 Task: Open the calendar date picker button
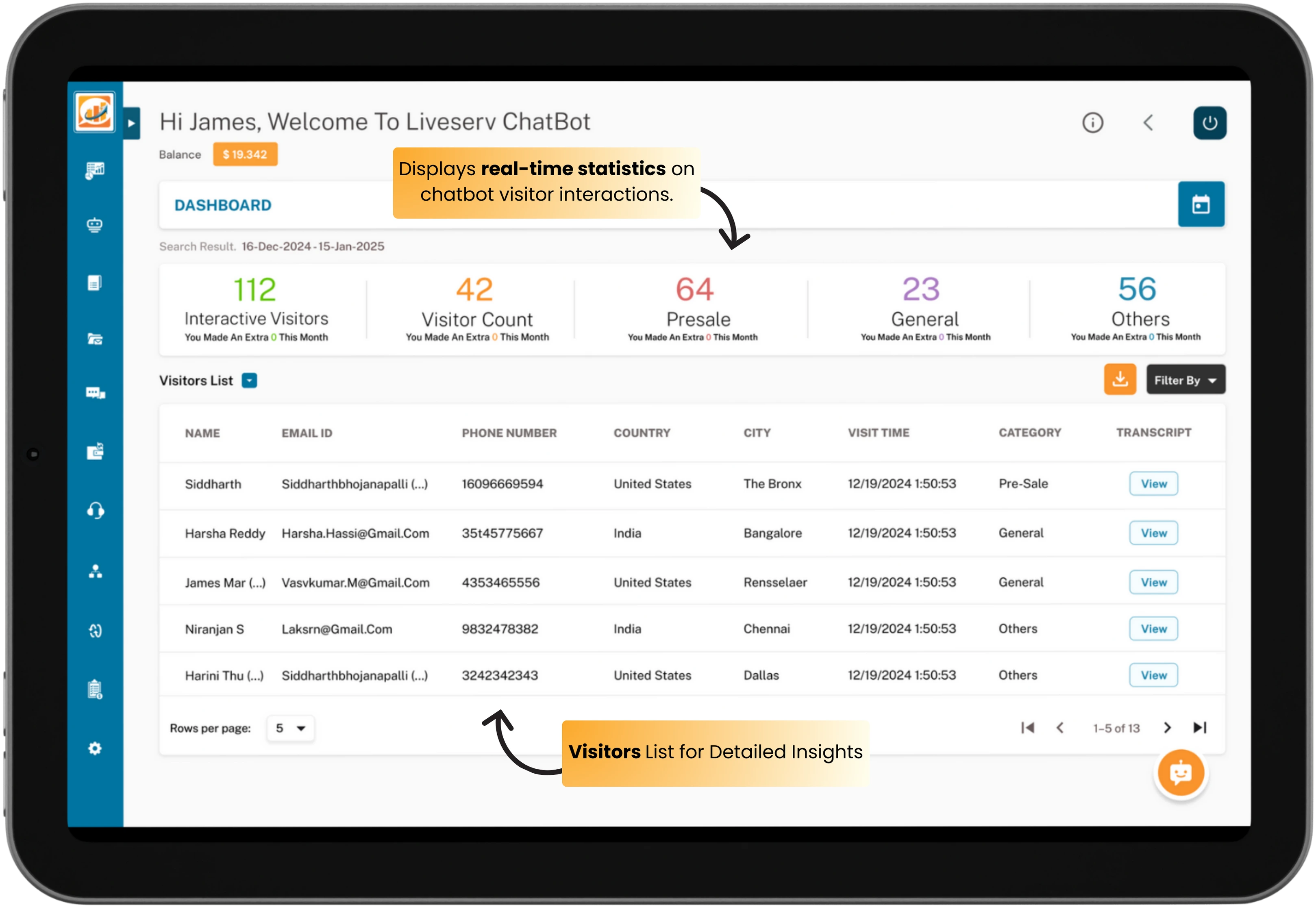pos(1201,204)
